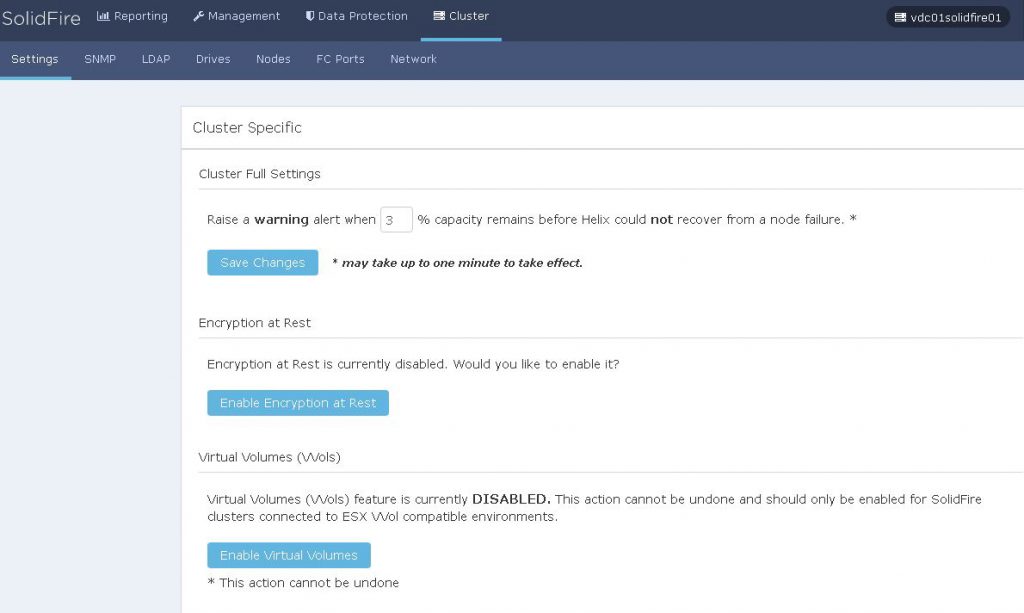Click the Data Protection shield icon
The width and height of the screenshot is (1024, 613).
311,15
